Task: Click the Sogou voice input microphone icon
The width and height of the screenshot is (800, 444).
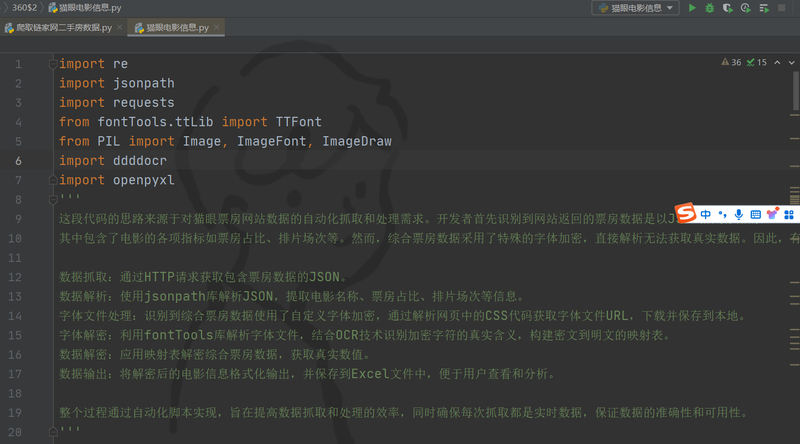Action: tap(738, 215)
